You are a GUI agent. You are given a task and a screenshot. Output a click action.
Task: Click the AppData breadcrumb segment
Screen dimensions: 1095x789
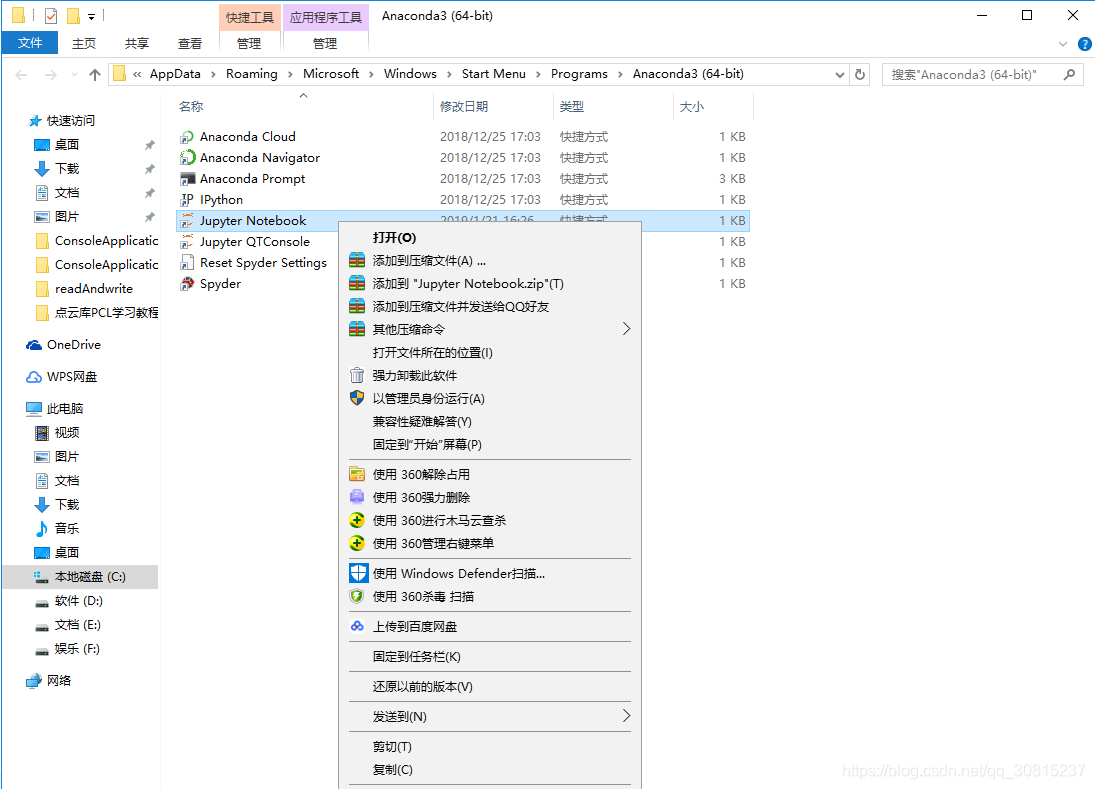pyautogui.click(x=175, y=74)
